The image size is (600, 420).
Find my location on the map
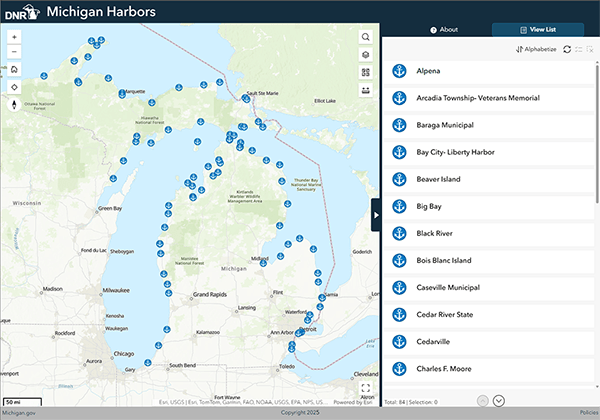pos(14,87)
